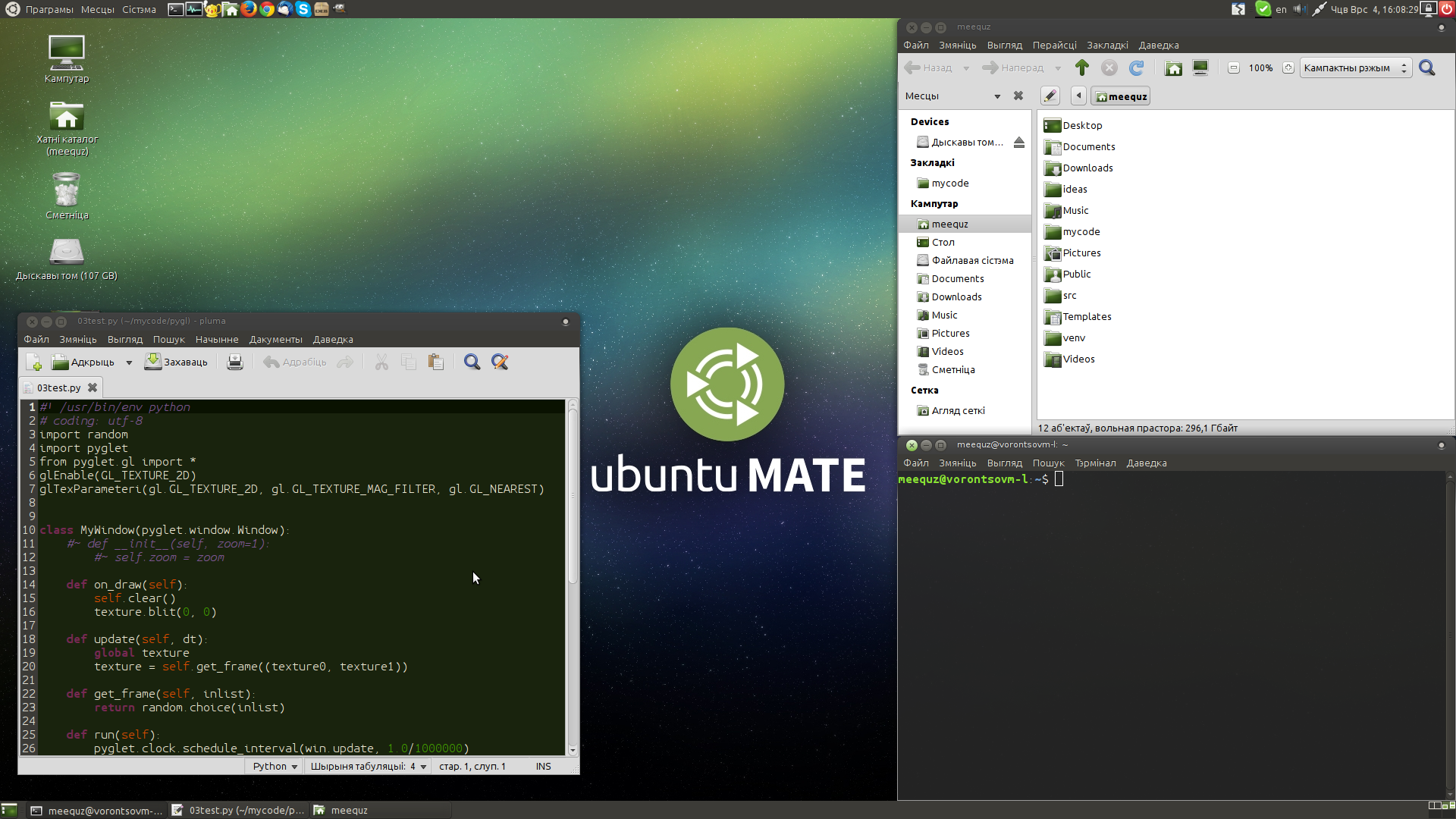
Task: Select the venv folder in file list
Action: 1065,338
